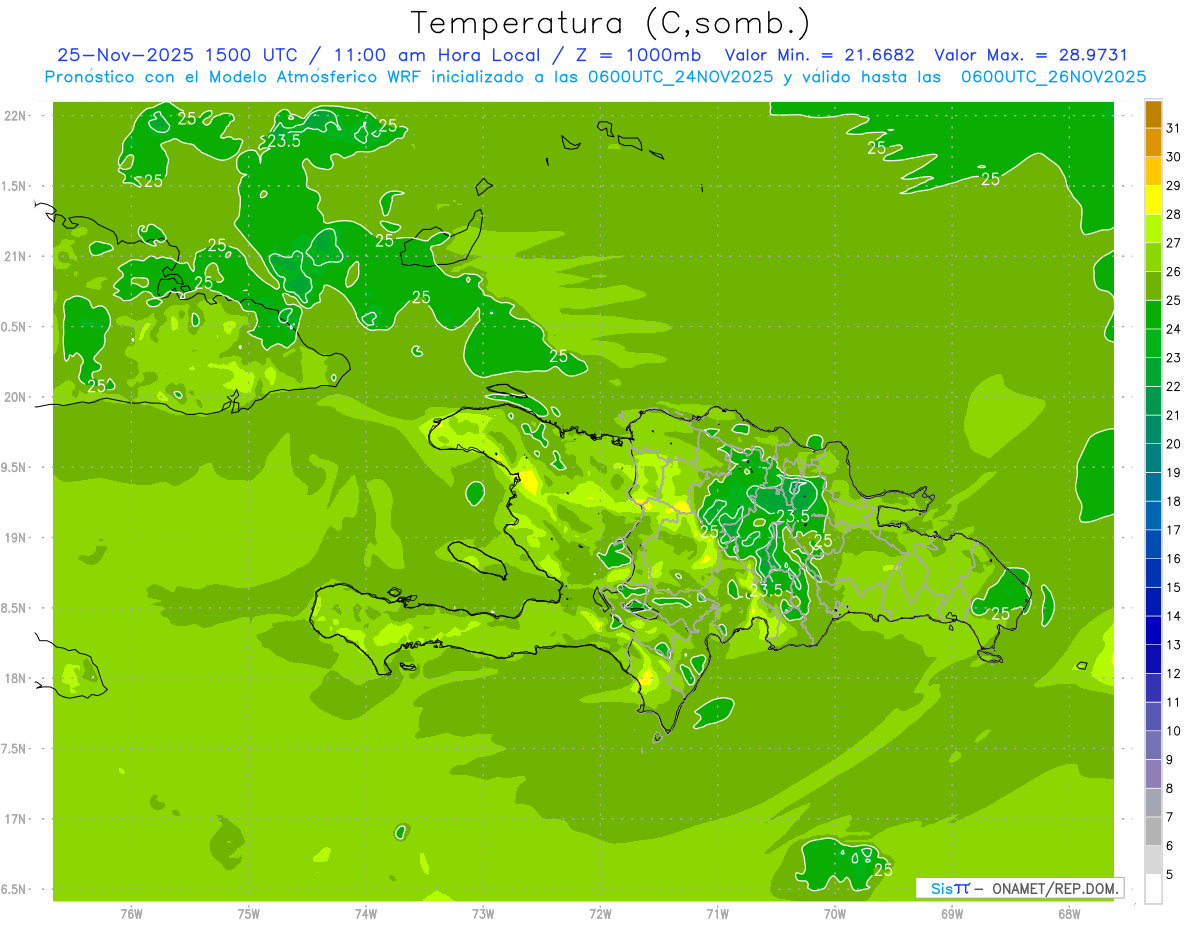
Task: Click the '25' contour label near 16.5N
Action: pyautogui.click(x=883, y=870)
